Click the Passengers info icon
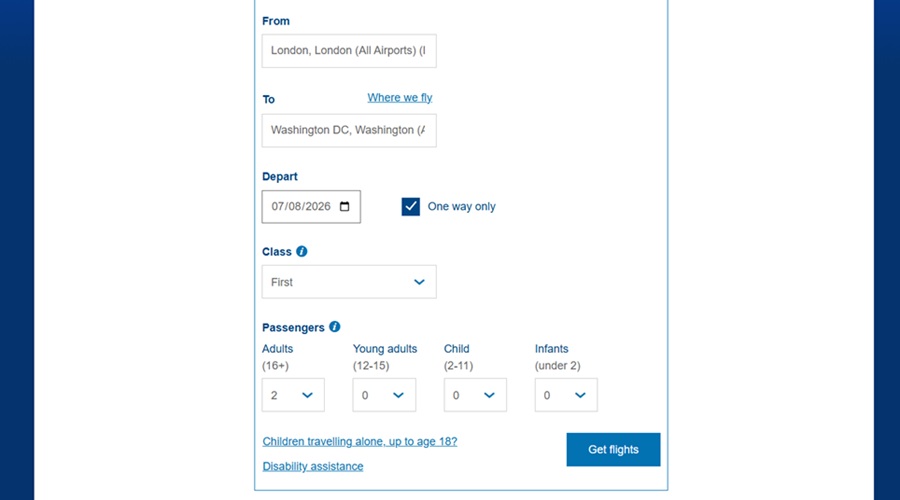Screen dimensions: 900x500 coord(335,327)
